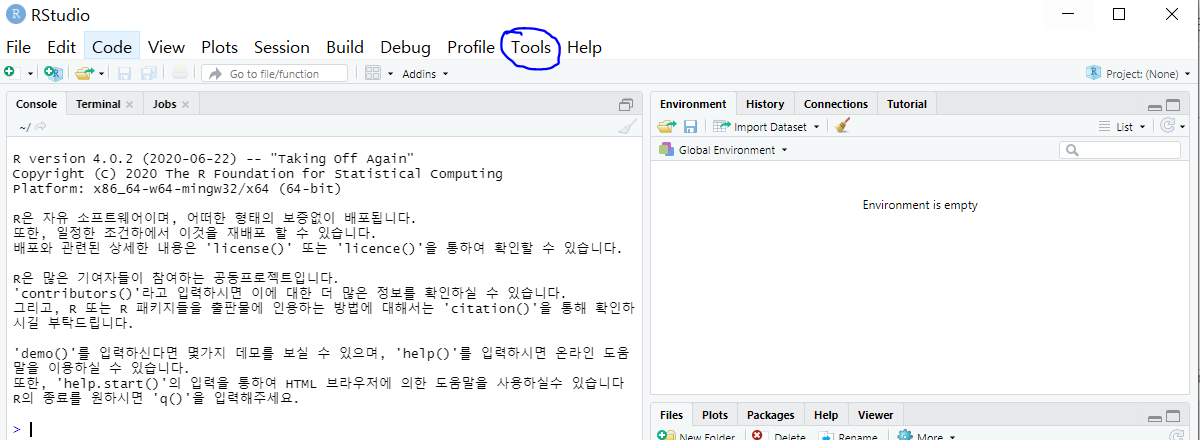1200x440 pixels.
Task: Switch to the History tab
Action: click(x=765, y=104)
